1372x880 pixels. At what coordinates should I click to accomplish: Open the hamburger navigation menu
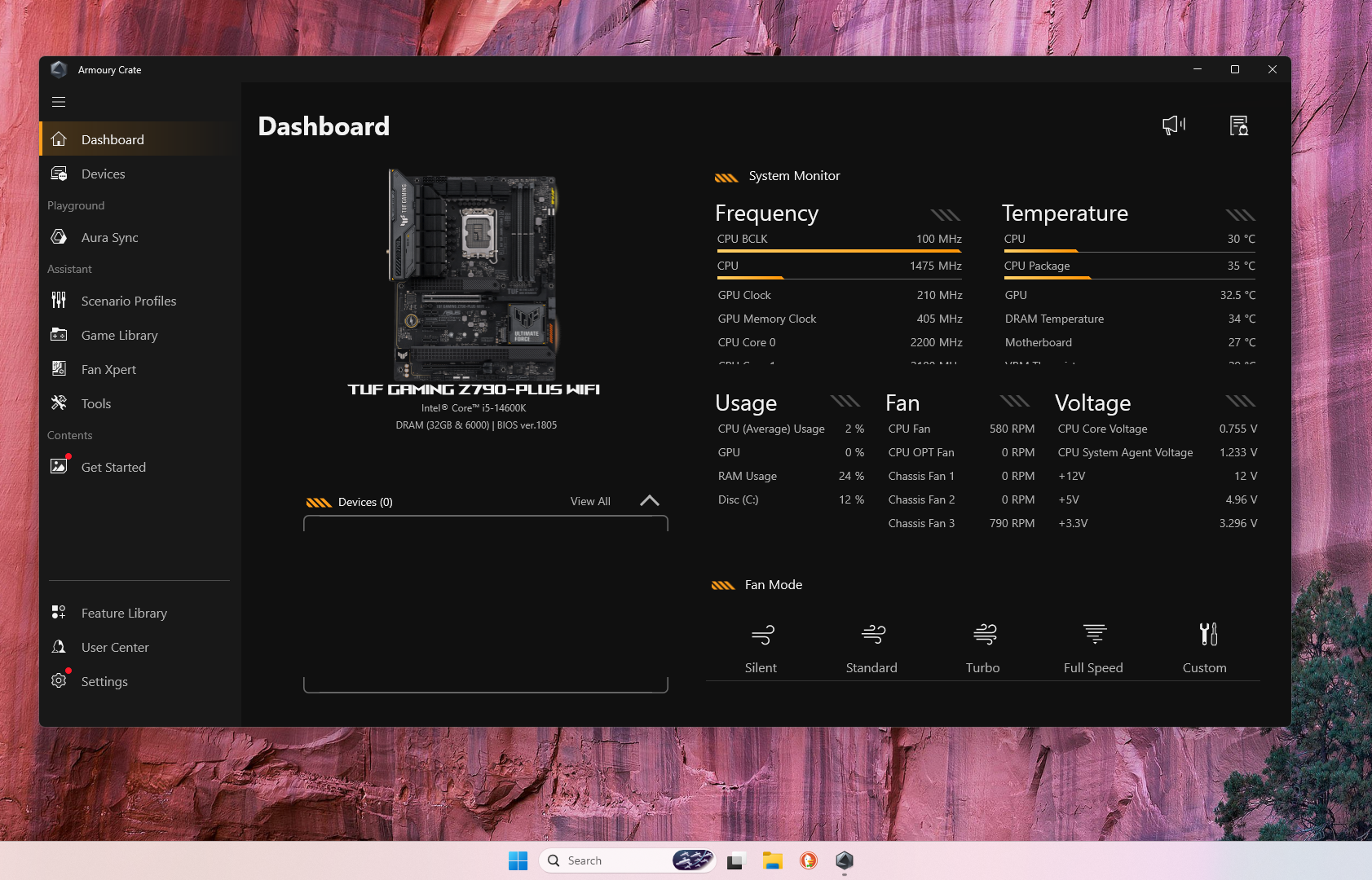59,102
